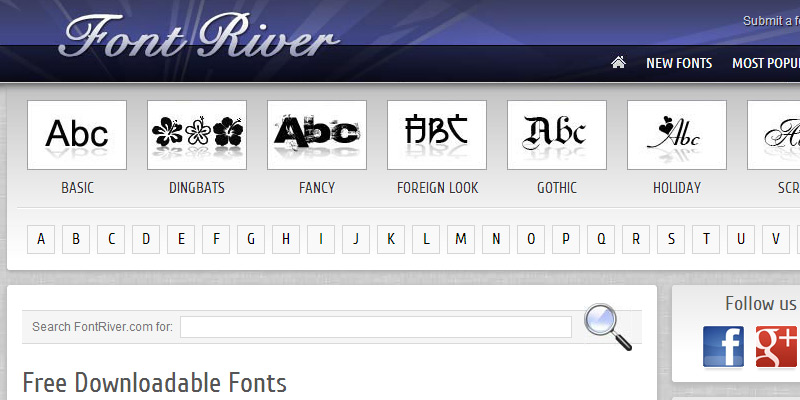800x400 pixels.
Task: Open the Basic font category thumbnail
Action: click(77, 135)
